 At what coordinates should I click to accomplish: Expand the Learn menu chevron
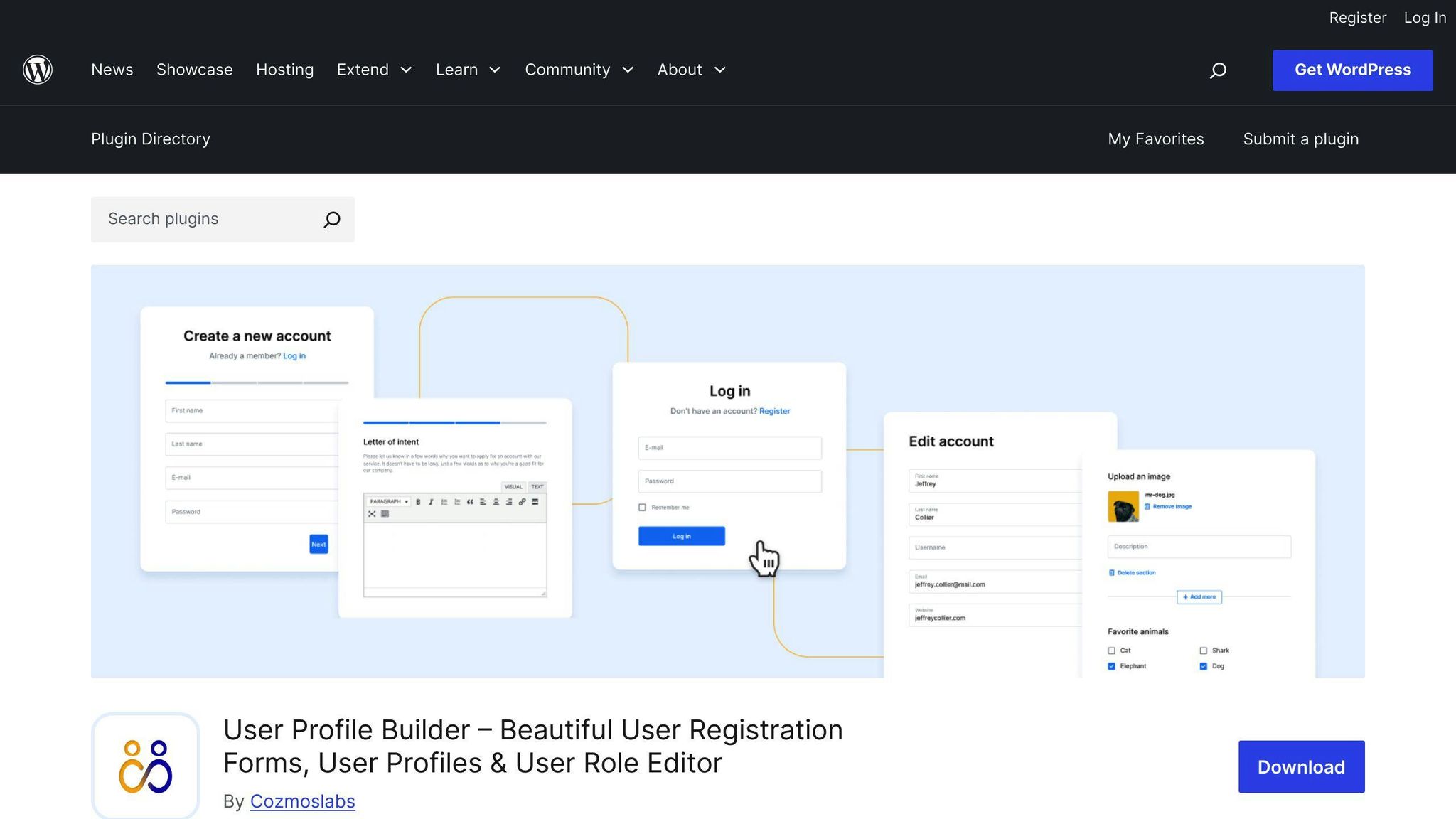pos(496,70)
